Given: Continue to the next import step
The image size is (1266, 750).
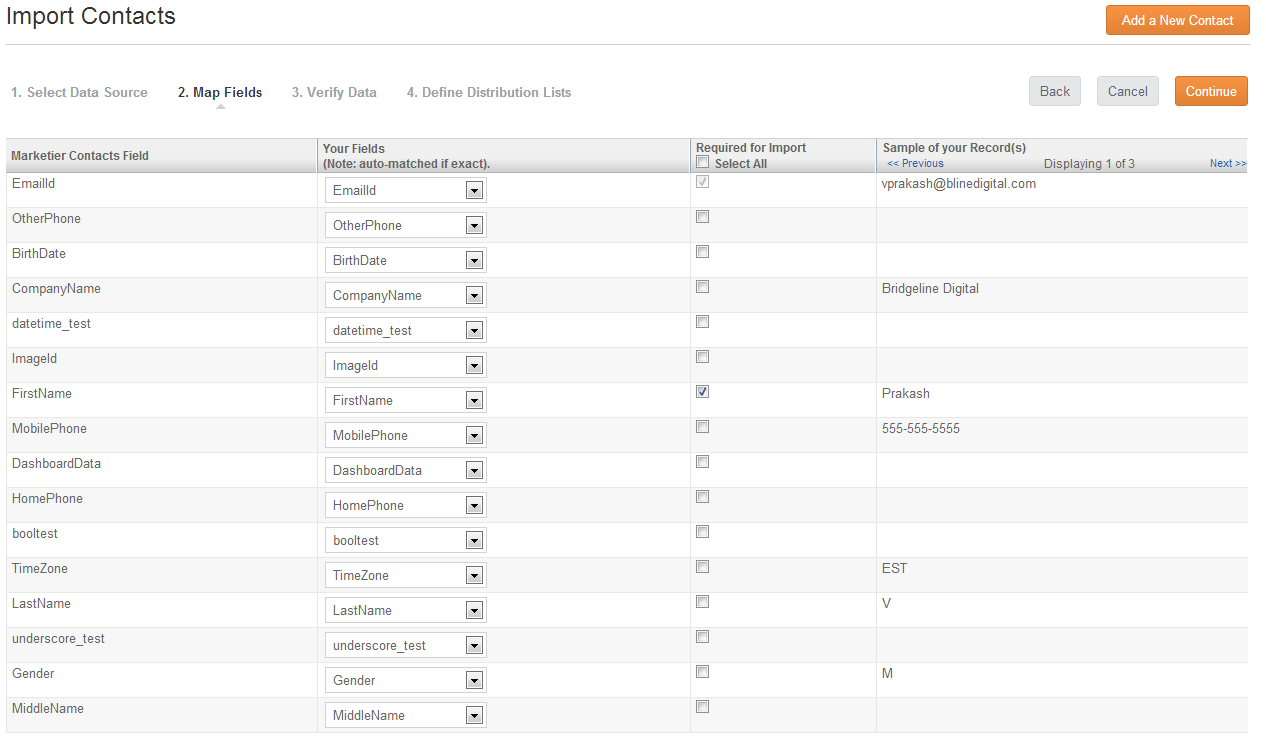Looking at the screenshot, I should tap(1211, 91).
